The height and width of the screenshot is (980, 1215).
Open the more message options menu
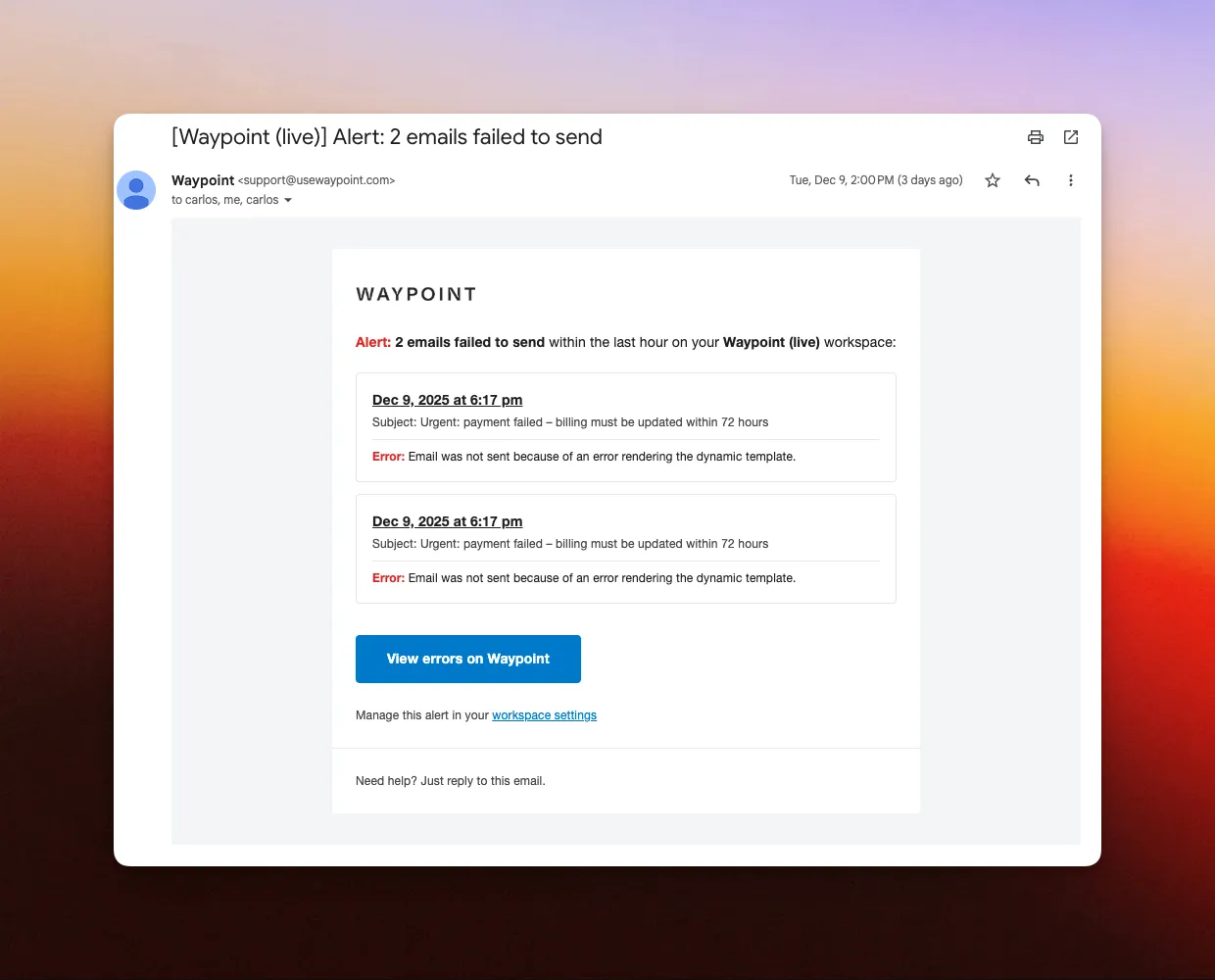(1071, 180)
